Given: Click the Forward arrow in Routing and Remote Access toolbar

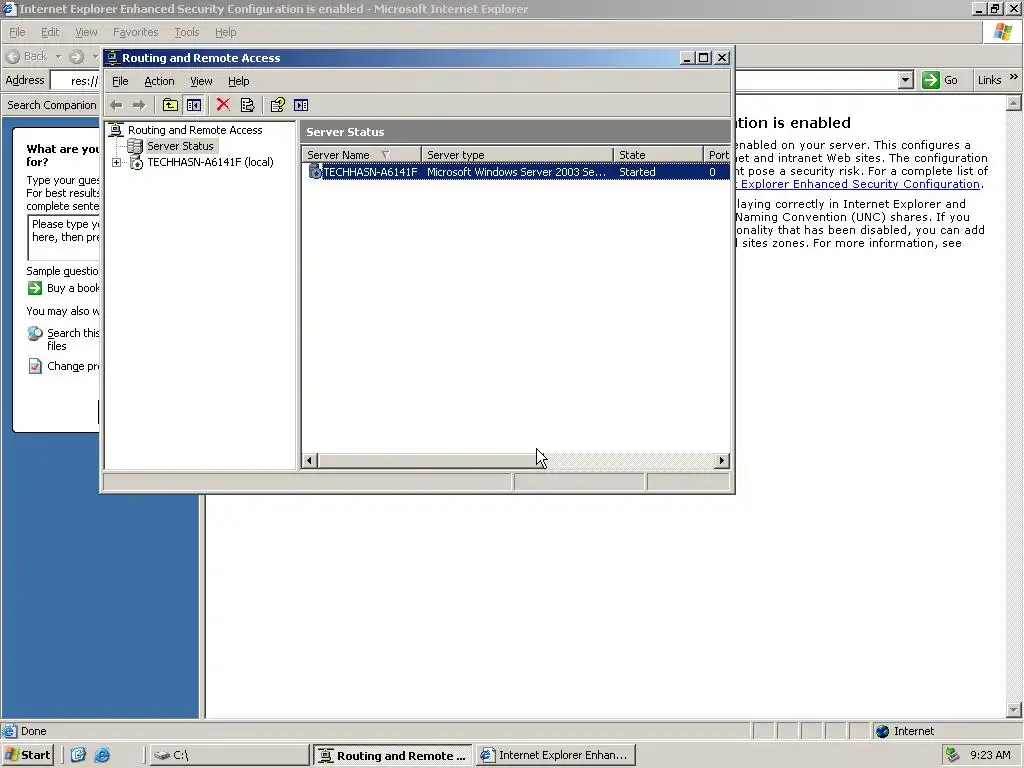Looking at the screenshot, I should [x=138, y=105].
